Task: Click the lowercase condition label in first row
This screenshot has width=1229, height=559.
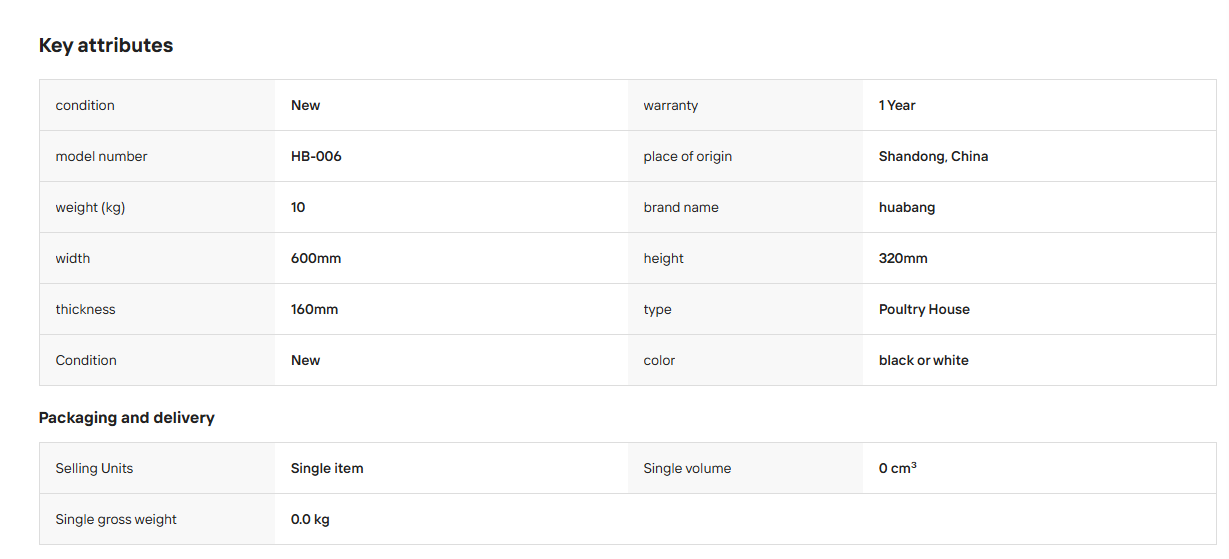Action: 85,105
